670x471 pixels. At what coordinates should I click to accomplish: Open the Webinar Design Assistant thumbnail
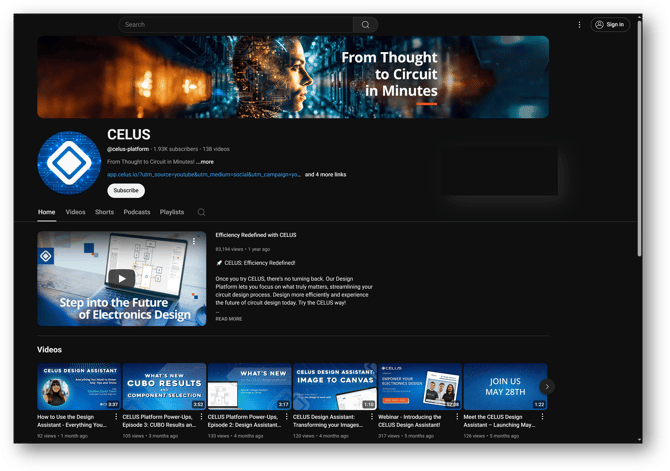pos(420,386)
